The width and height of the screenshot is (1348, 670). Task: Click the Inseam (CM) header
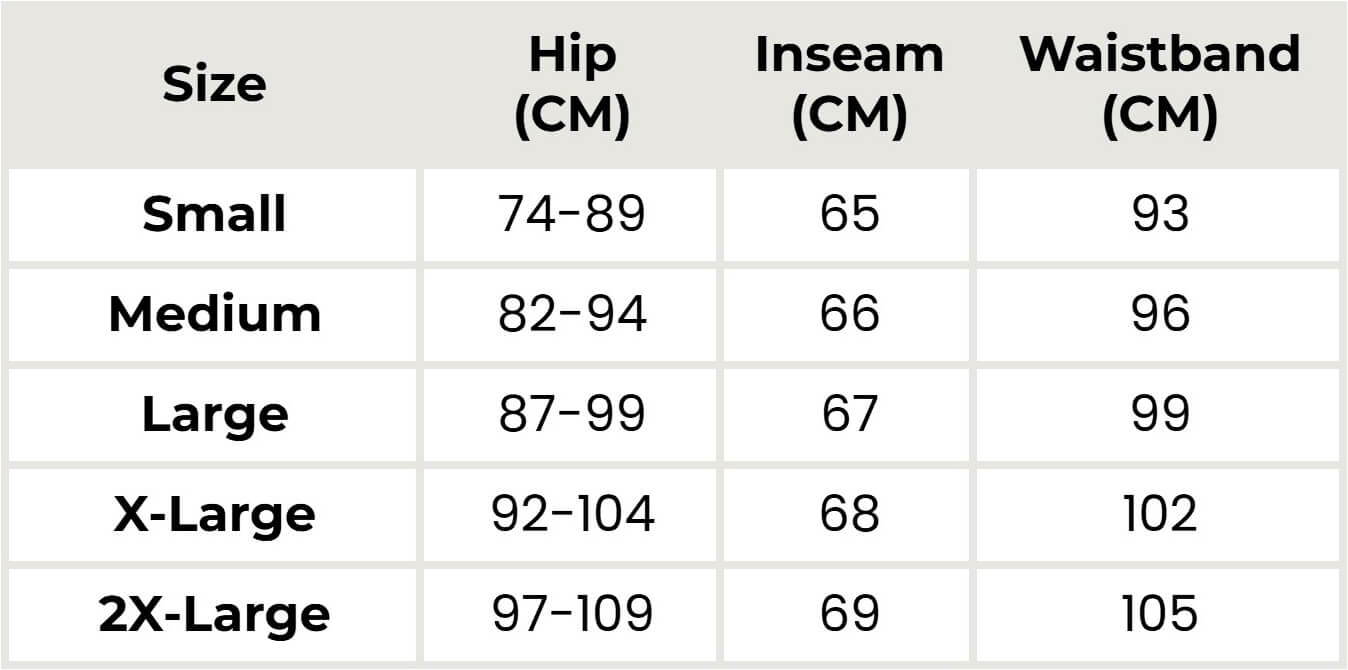click(849, 85)
